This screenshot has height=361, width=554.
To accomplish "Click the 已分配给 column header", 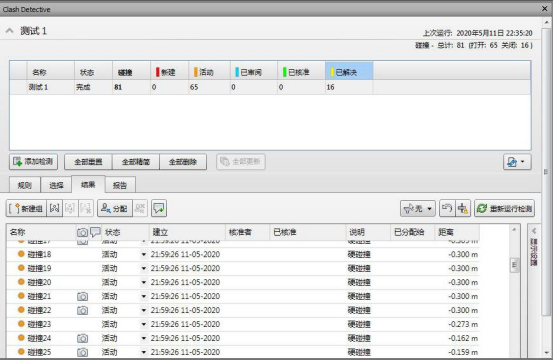I will pyautogui.click(x=412, y=232).
